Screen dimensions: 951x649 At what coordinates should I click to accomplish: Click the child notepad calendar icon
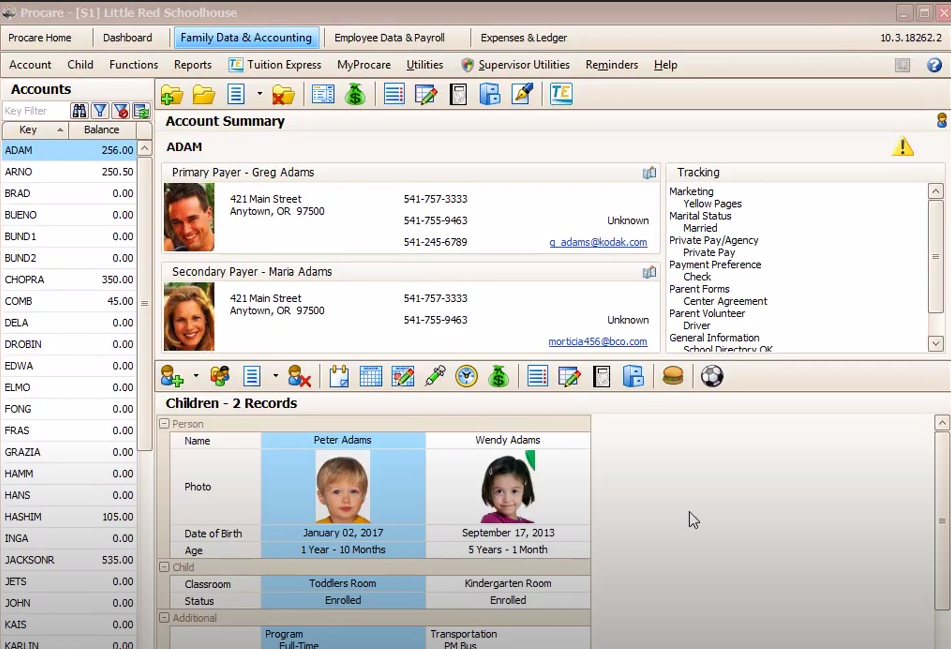point(339,377)
